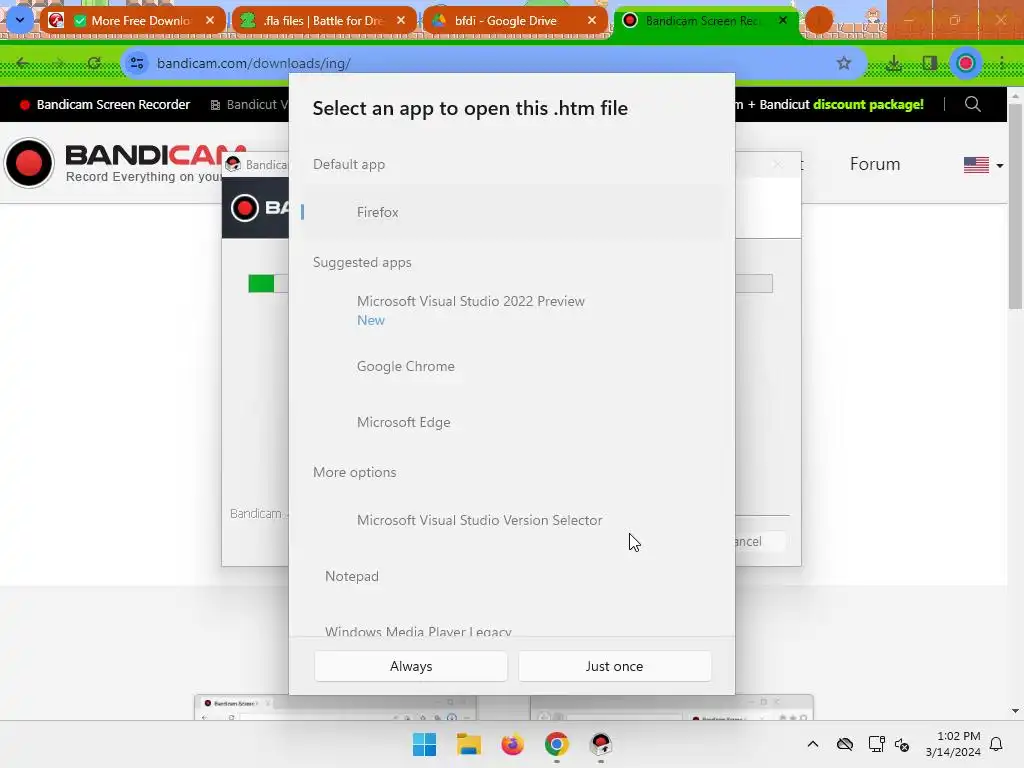Pick Google Chrome from suggested apps

(513, 366)
